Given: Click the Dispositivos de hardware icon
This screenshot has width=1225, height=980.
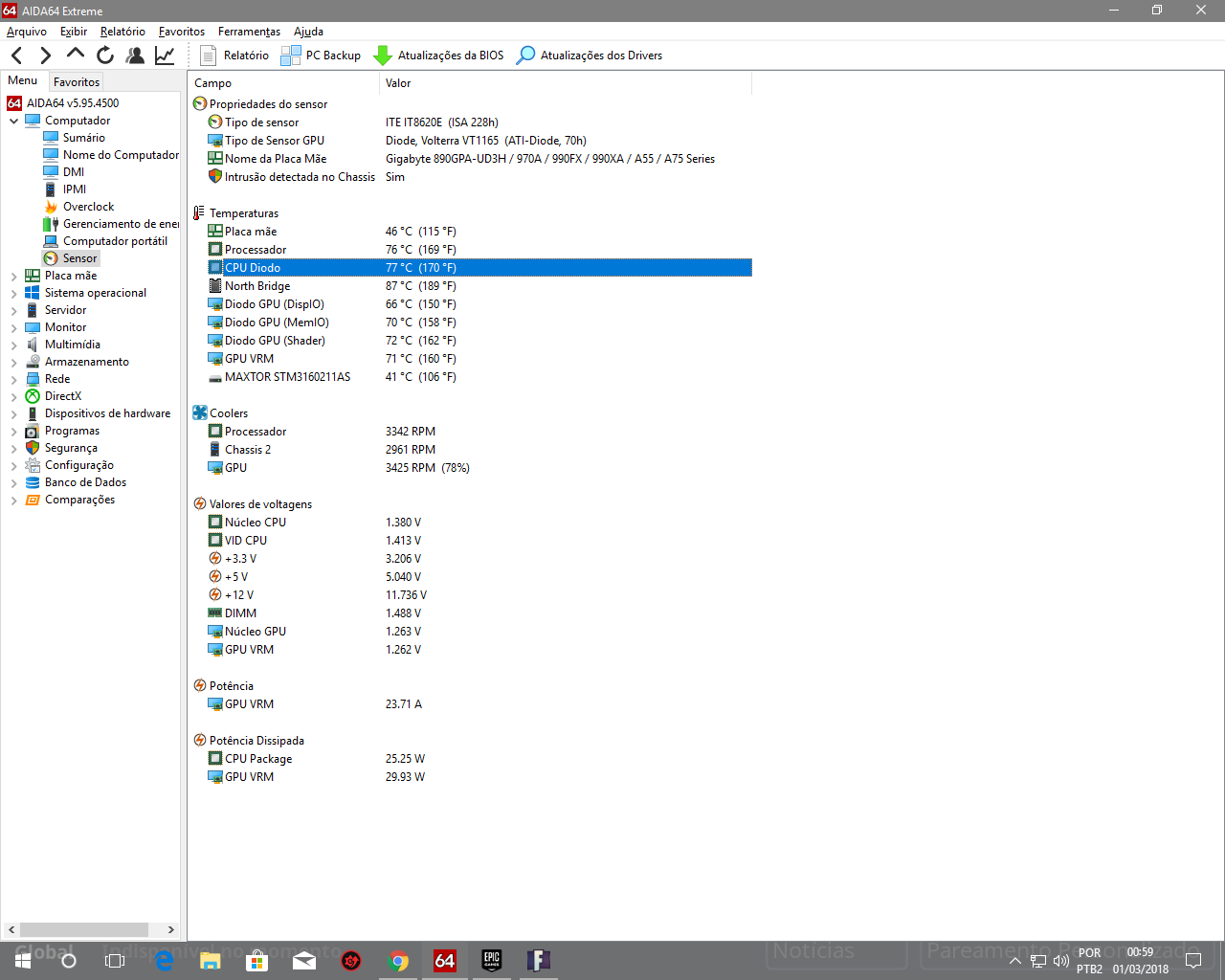Looking at the screenshot, I should (33, 413).
